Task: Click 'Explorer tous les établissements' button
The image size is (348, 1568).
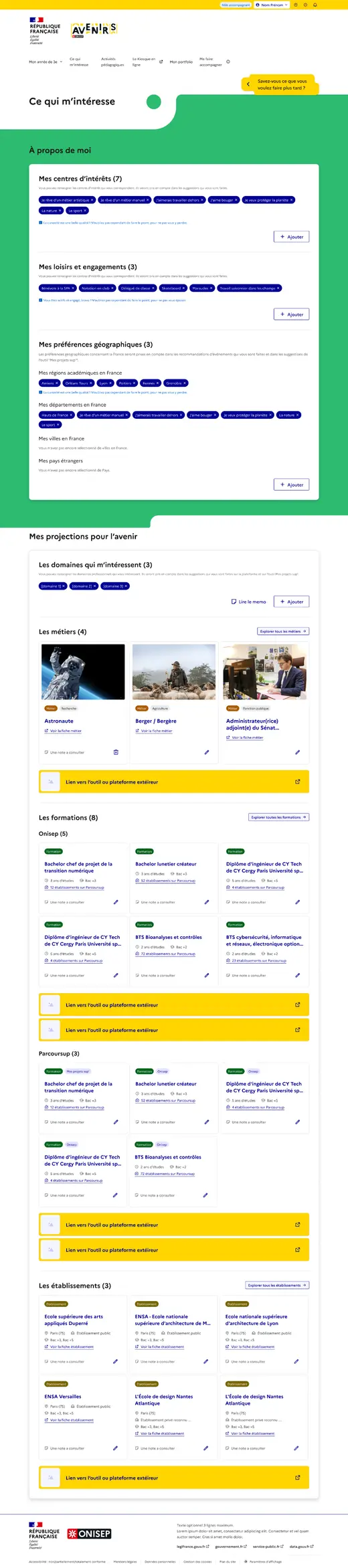Action: pyautogui.click(x=277, y=1285)
